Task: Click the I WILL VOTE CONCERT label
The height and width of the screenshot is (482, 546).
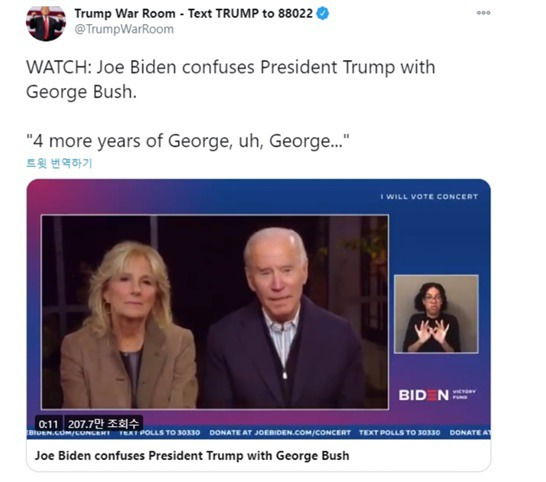Action: coord(429,197)
